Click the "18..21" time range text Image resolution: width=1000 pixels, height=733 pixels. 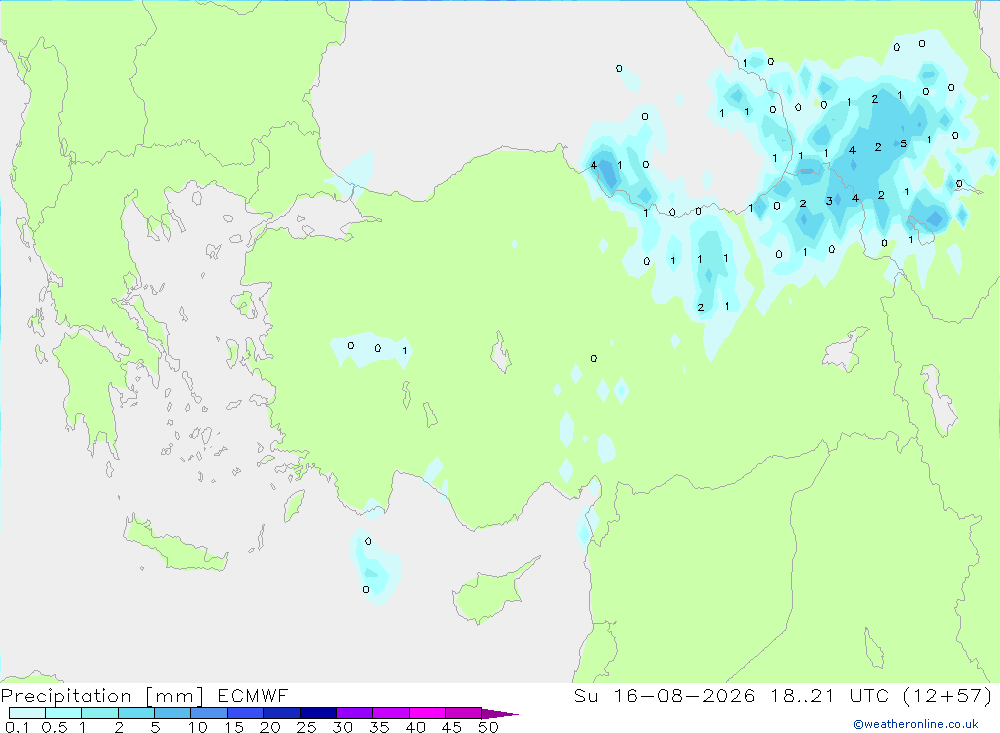(x=802, y=695)
